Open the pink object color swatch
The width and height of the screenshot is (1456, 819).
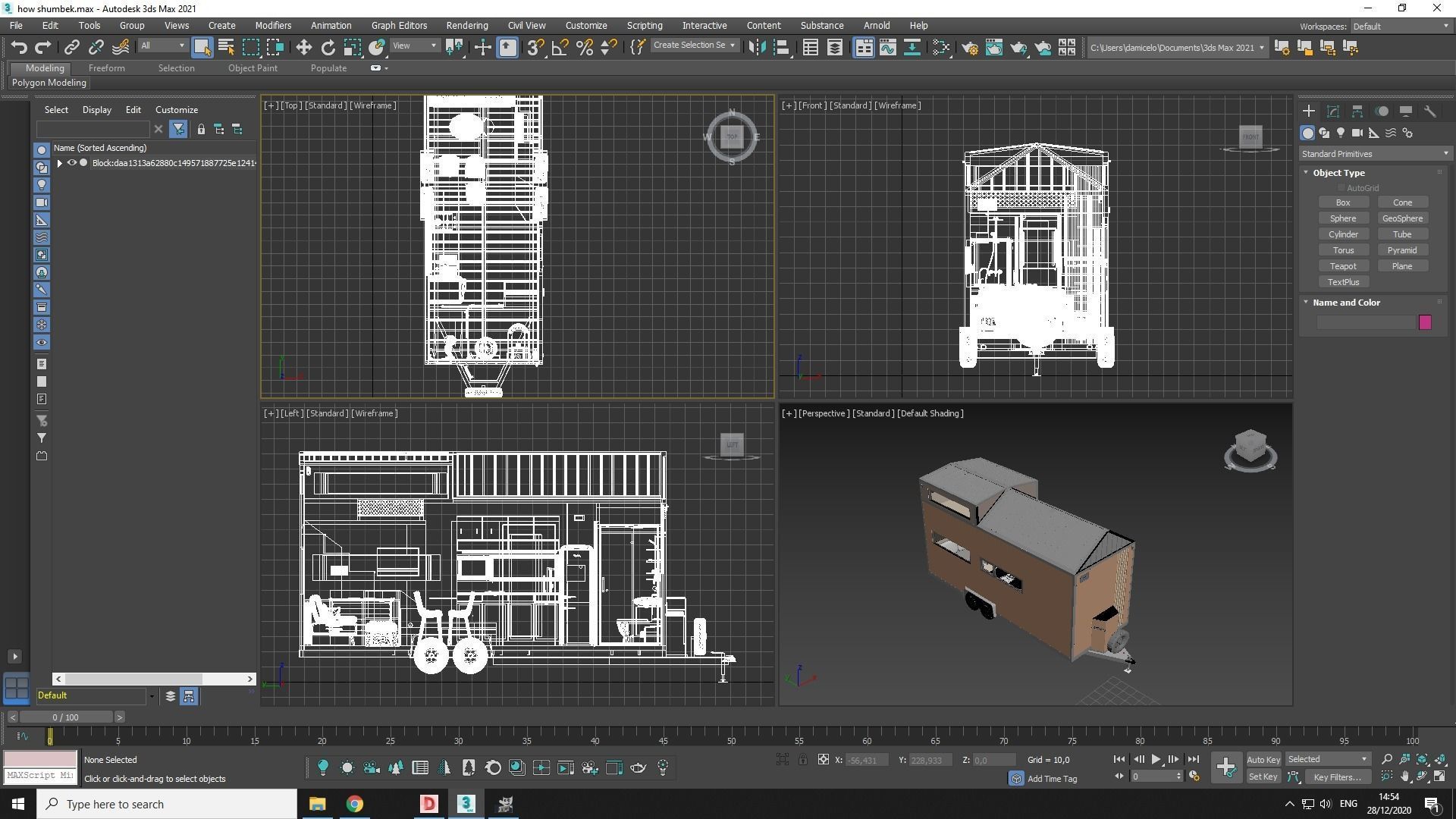click(x=1425, y=322)
